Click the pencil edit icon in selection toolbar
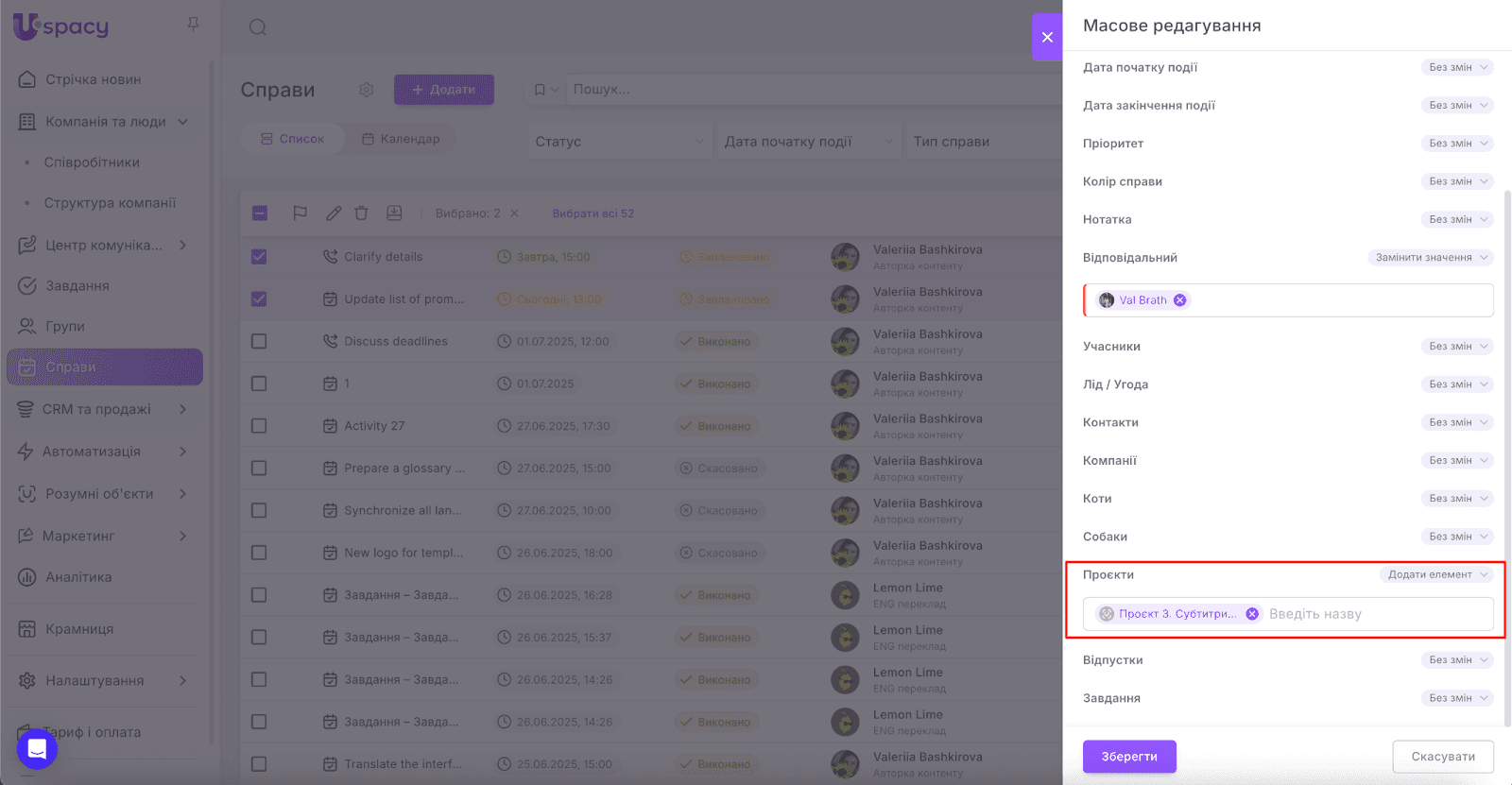The image size is (1512, 785). point(333,213)
